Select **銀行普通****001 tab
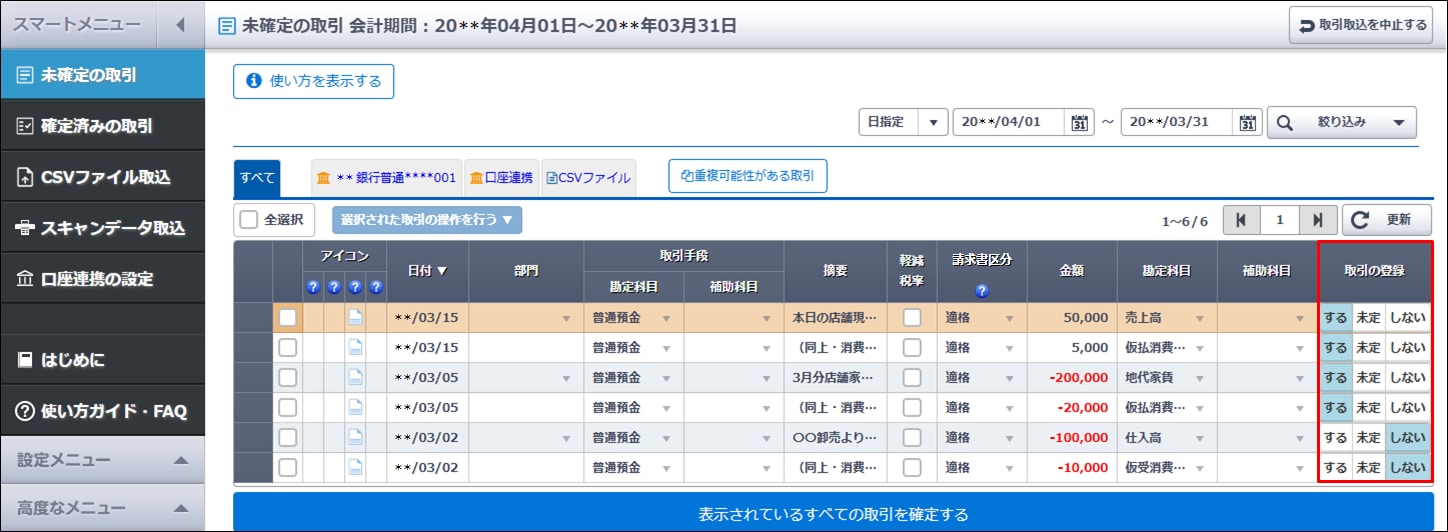The height and width of the screenshot is (532, 1448). pyautogui.click(x=386, y=178)
